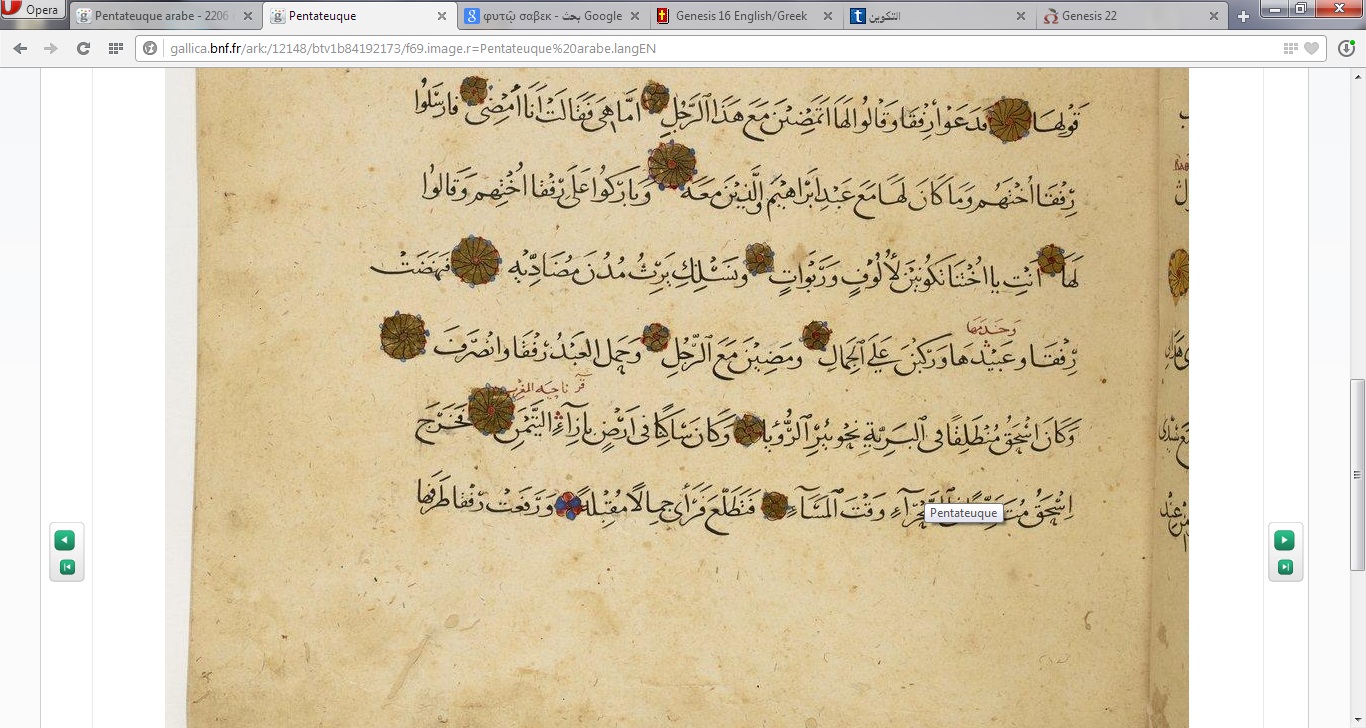Open the Speed Dial grid
Viewport: 1366px width, 728px height.
click(115, 48)
